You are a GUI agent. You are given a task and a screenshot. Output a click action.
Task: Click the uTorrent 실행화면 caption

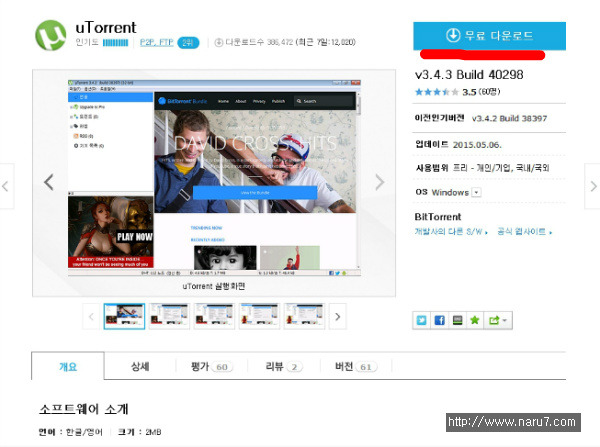pos(214,286)
